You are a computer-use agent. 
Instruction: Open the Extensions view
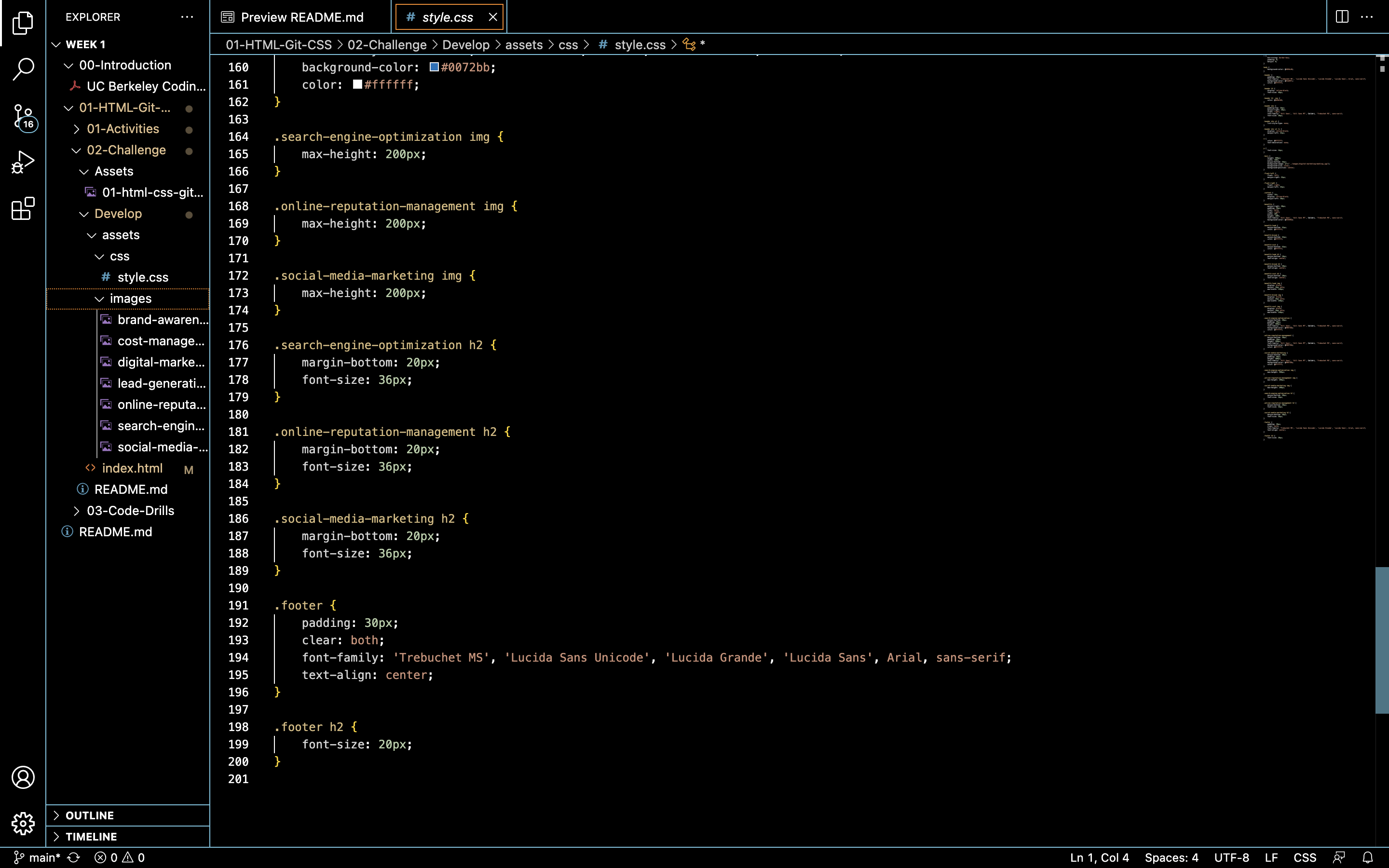click(23, 209)
